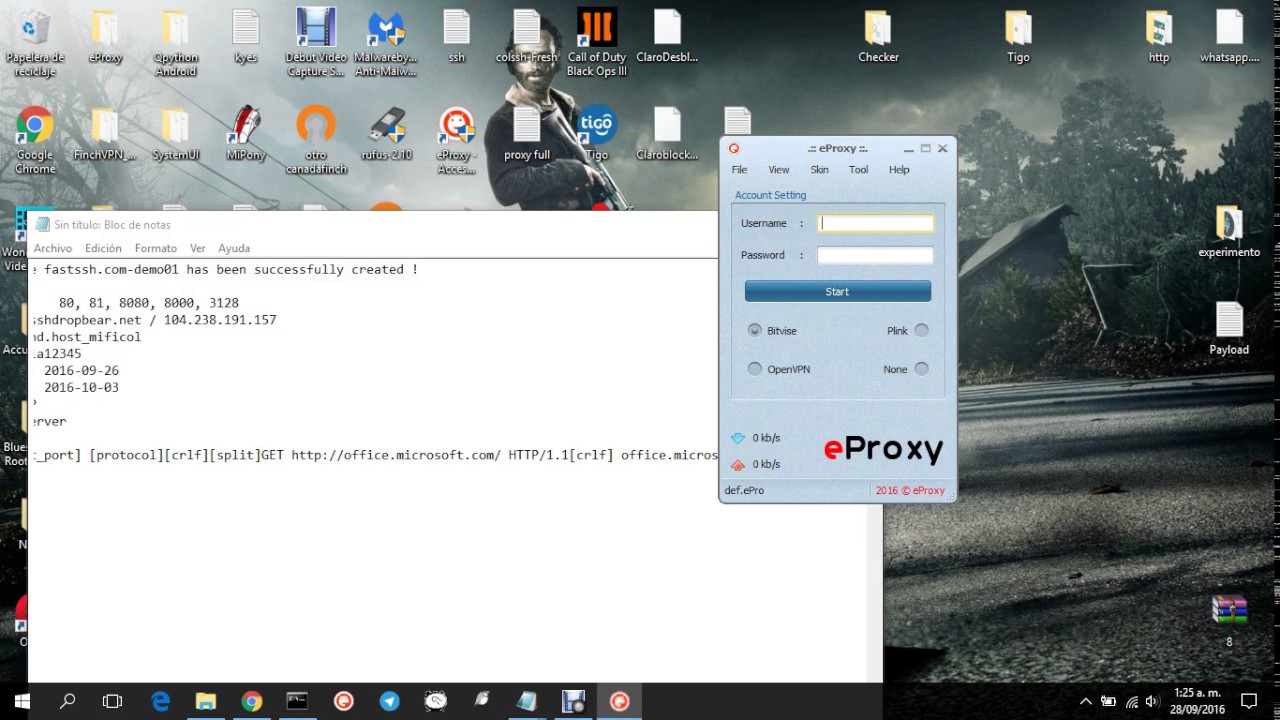Open eProxy Help menu
The height and width of the screenshot is (720, 1280).
tap(899, 170)
